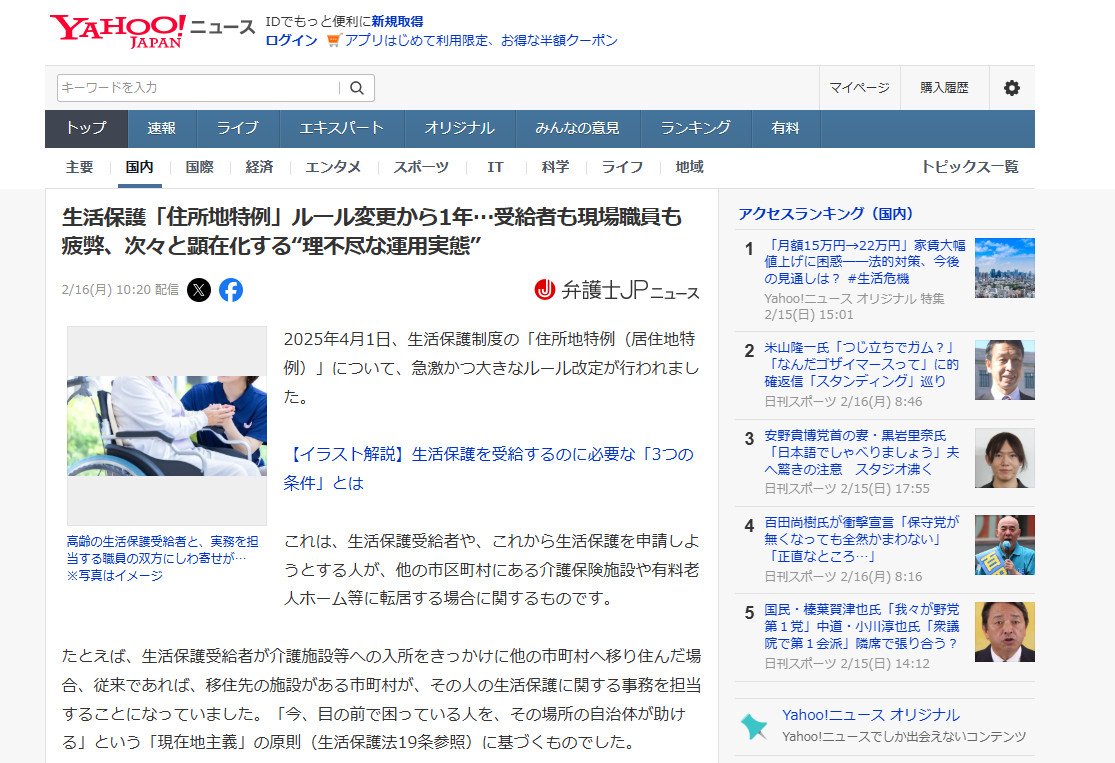Open the イラスト解説 related article link
Viewport: 1115px width, 763px height.
tap(488, 468)
